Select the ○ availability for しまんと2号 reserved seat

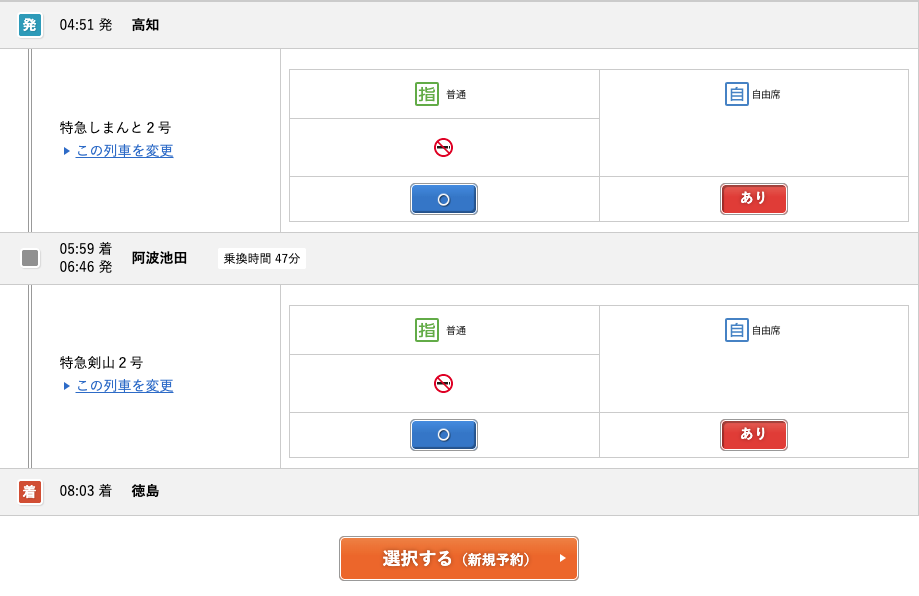click(x=443, y=199)
